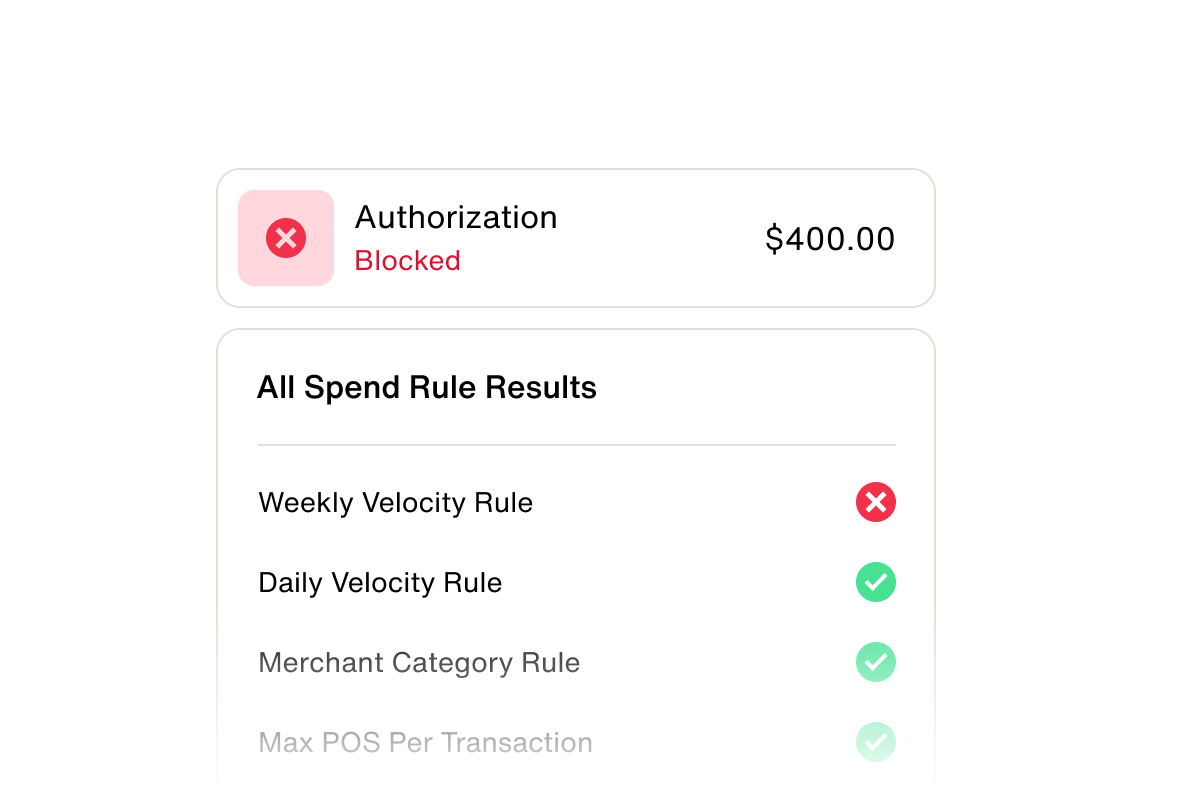Open the Daily Velocity Rule label
The image size is (1200, 800).
coord(380,582)
